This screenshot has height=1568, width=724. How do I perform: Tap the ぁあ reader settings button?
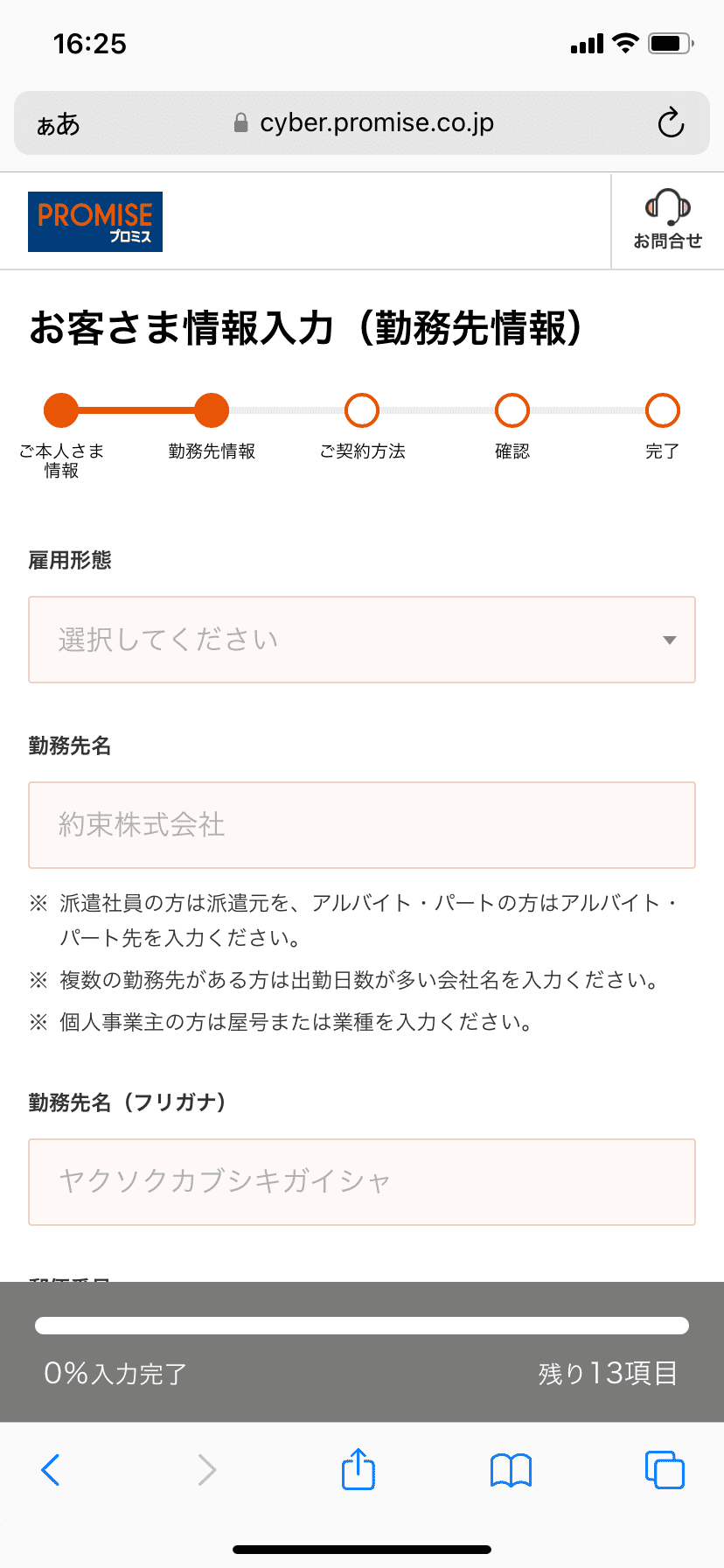[x=59, y=124]
